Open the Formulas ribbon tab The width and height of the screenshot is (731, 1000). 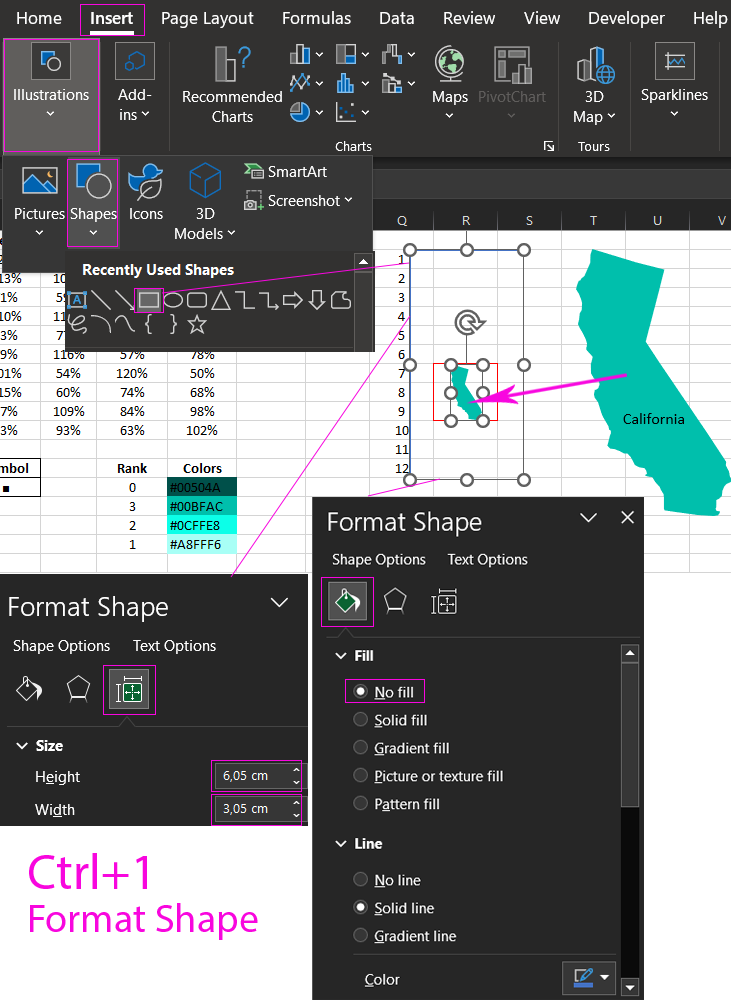pyautogui.click(x=316, y=18)
